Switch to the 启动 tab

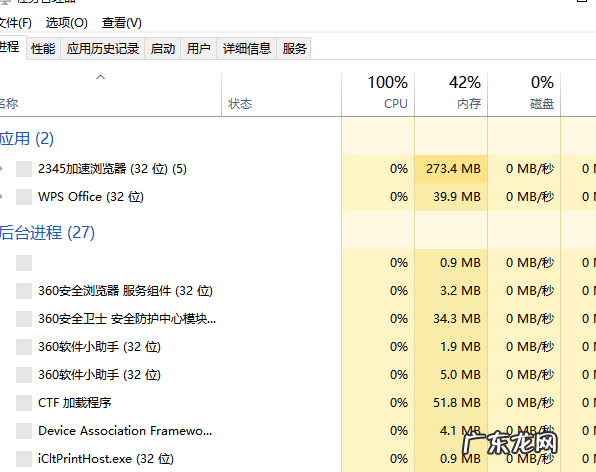pos(163,49)
